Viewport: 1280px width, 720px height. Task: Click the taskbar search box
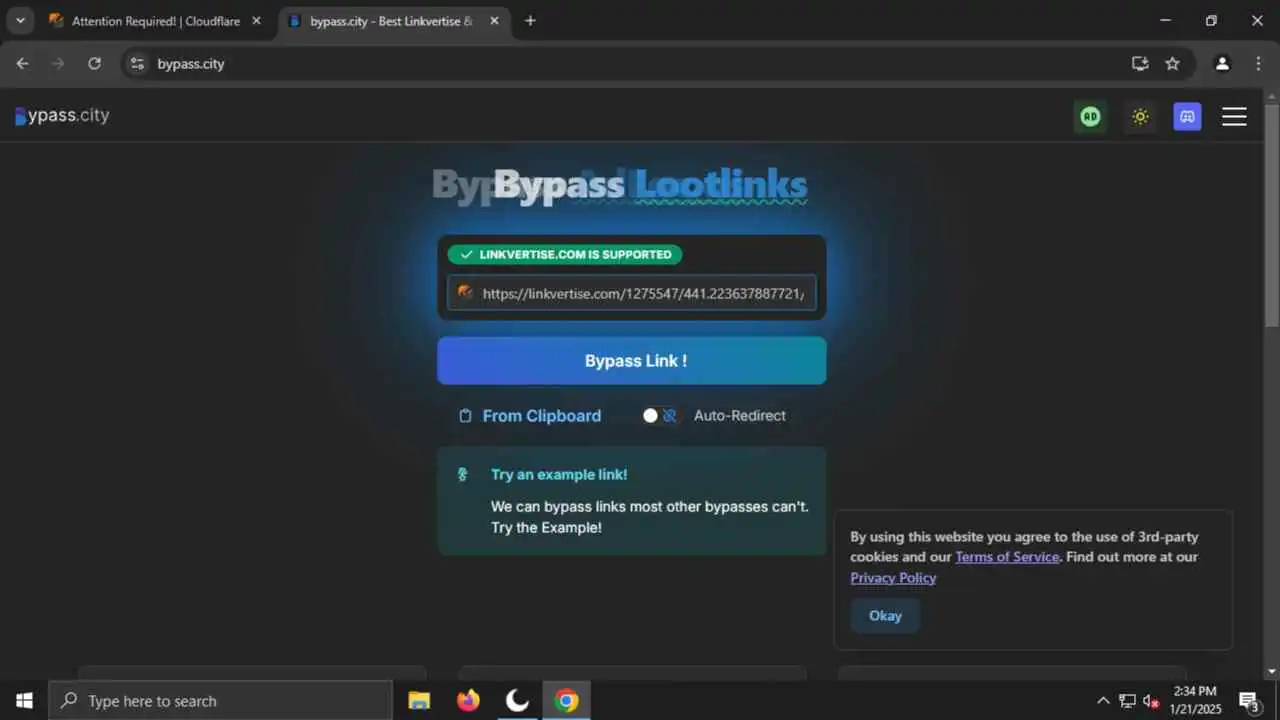point(220,701)
